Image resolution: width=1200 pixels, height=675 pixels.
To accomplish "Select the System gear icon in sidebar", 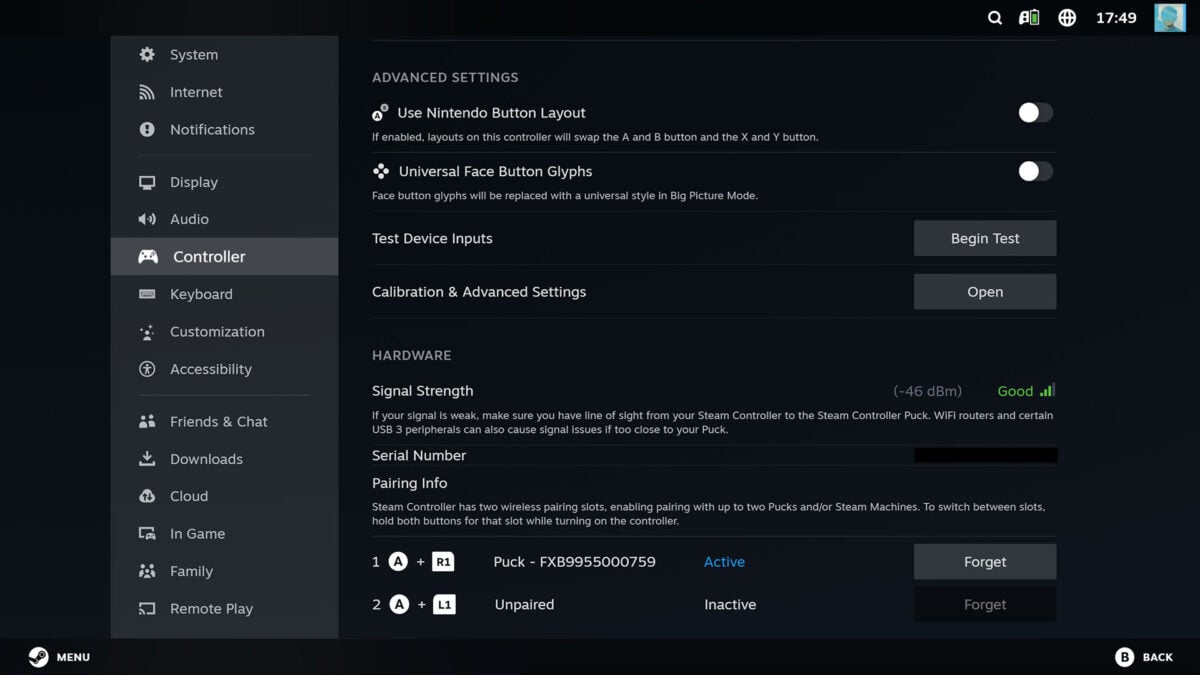I will tap(147, 54).
